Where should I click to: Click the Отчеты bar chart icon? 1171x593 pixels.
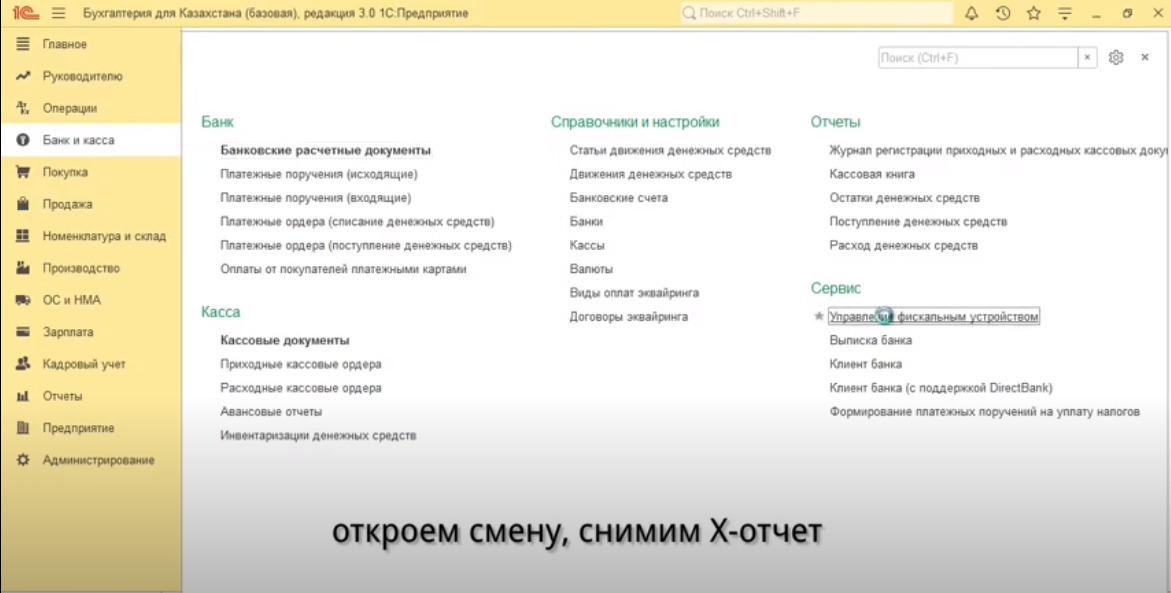23,396
